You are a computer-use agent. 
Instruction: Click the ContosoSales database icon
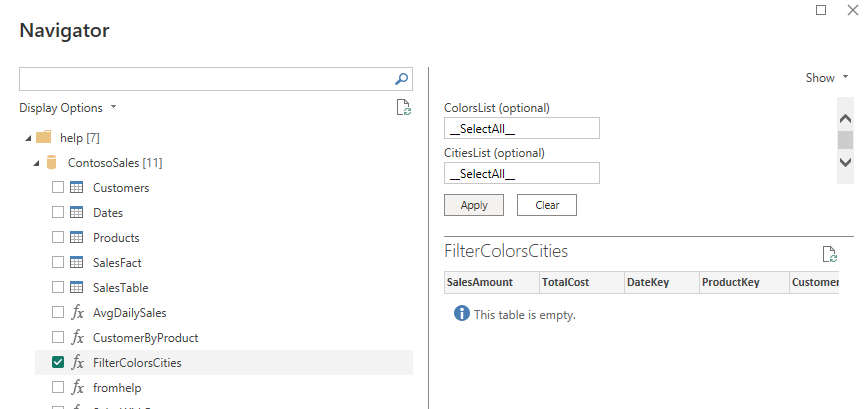[x=53, y=162]
